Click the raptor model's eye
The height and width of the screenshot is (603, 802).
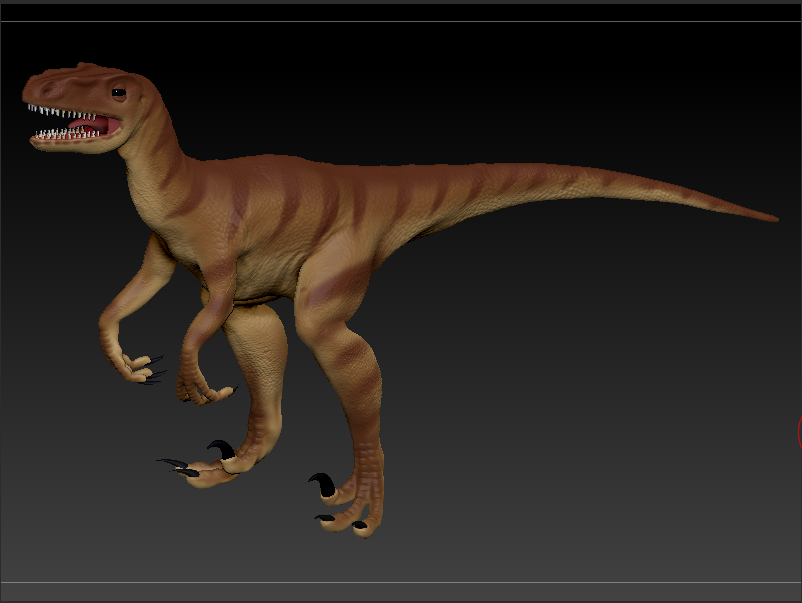pyautogui.click(x=119, y=93)
